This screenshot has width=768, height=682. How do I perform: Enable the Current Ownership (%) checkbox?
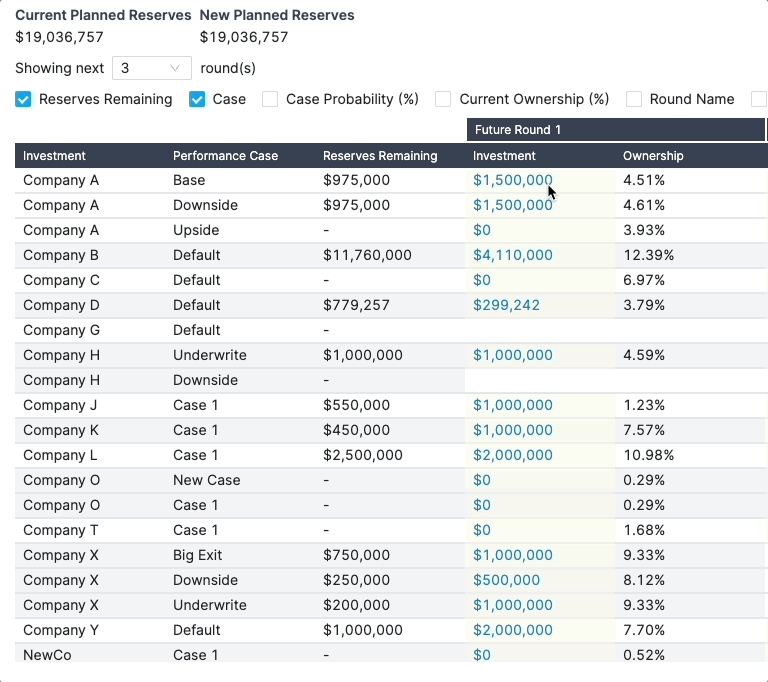pyautogui.click(x=443, y=99)
